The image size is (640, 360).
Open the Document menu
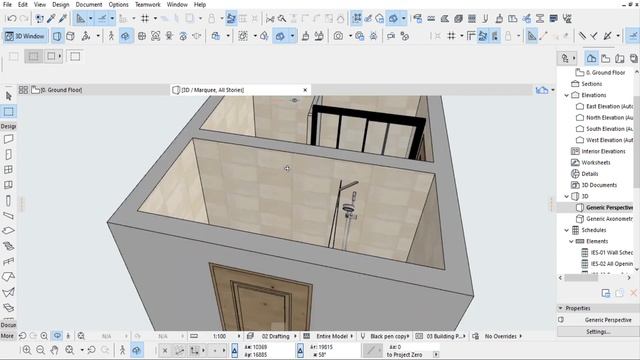pos(89,4)
